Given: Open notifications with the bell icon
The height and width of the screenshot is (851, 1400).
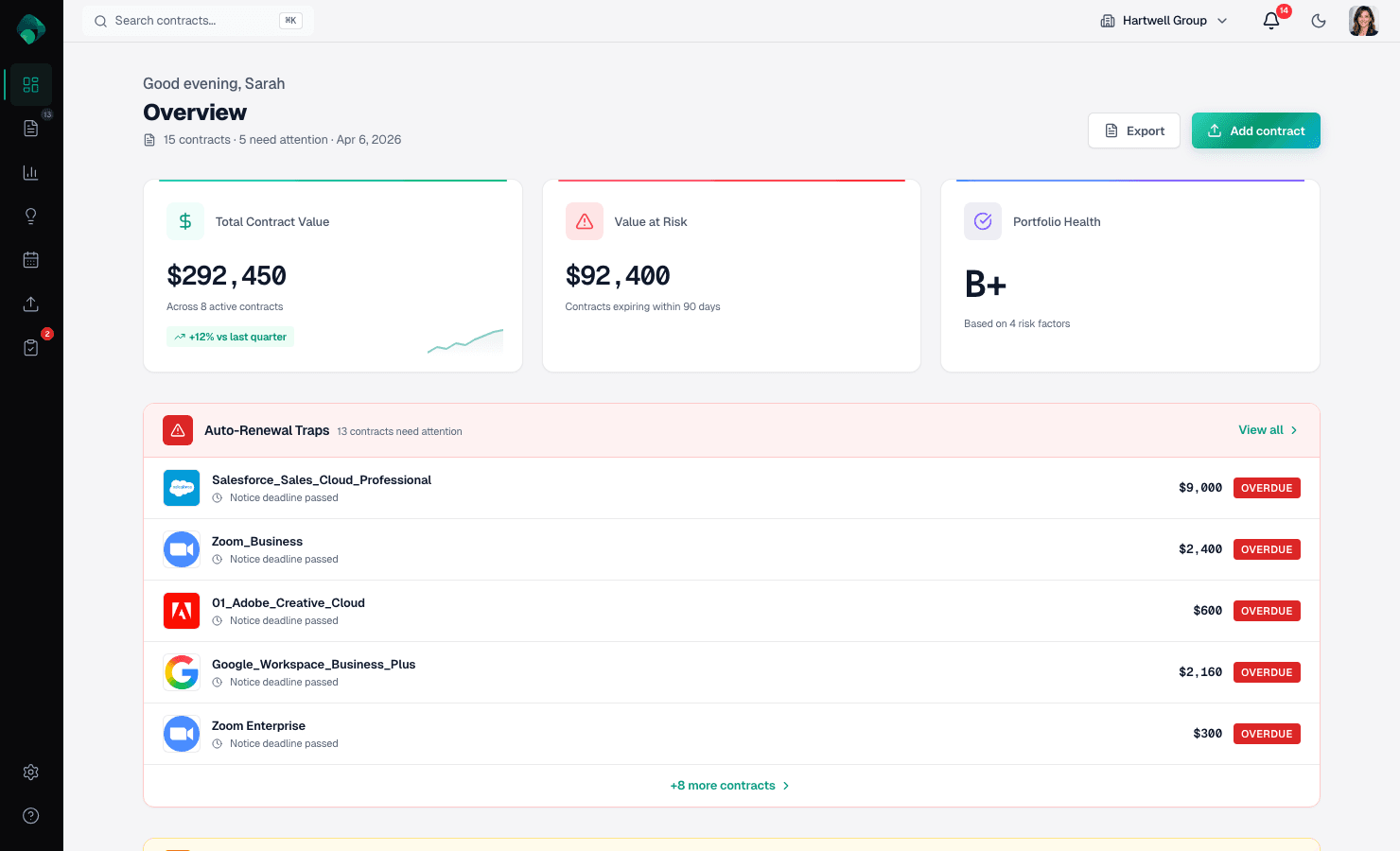Looking at the screenshot, I should pyautogui.click(x=1270, y=20).
